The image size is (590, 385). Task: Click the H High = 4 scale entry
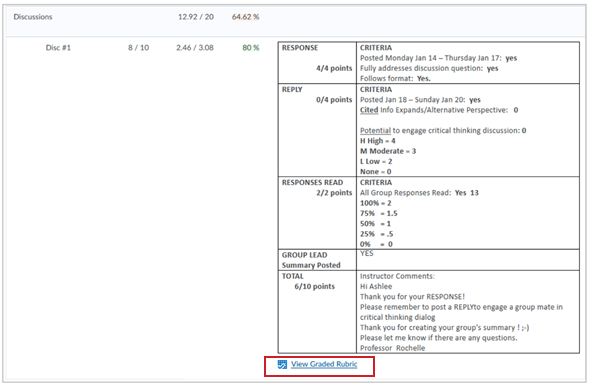378,141
